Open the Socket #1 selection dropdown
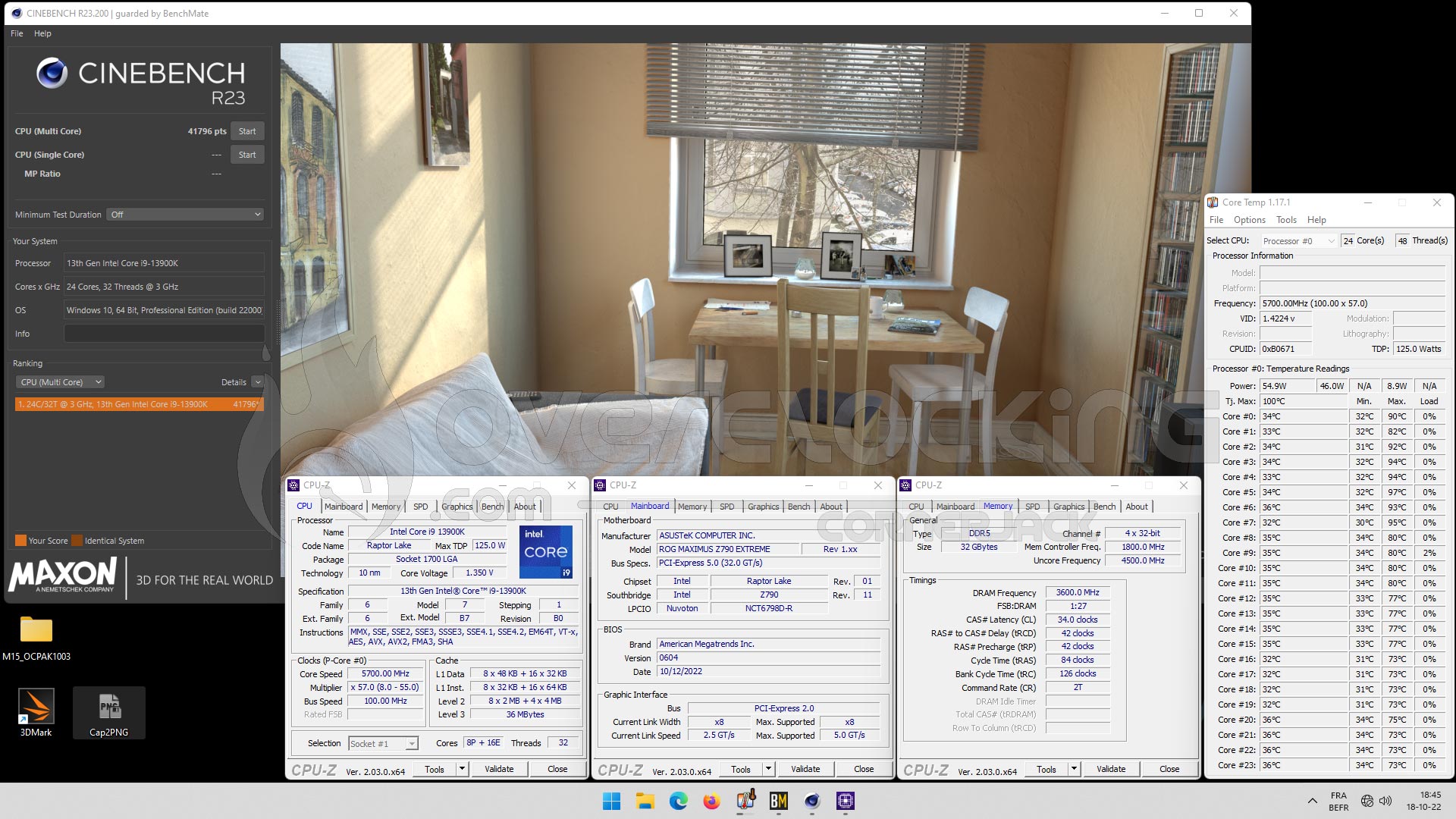 (x=383, y=743)
